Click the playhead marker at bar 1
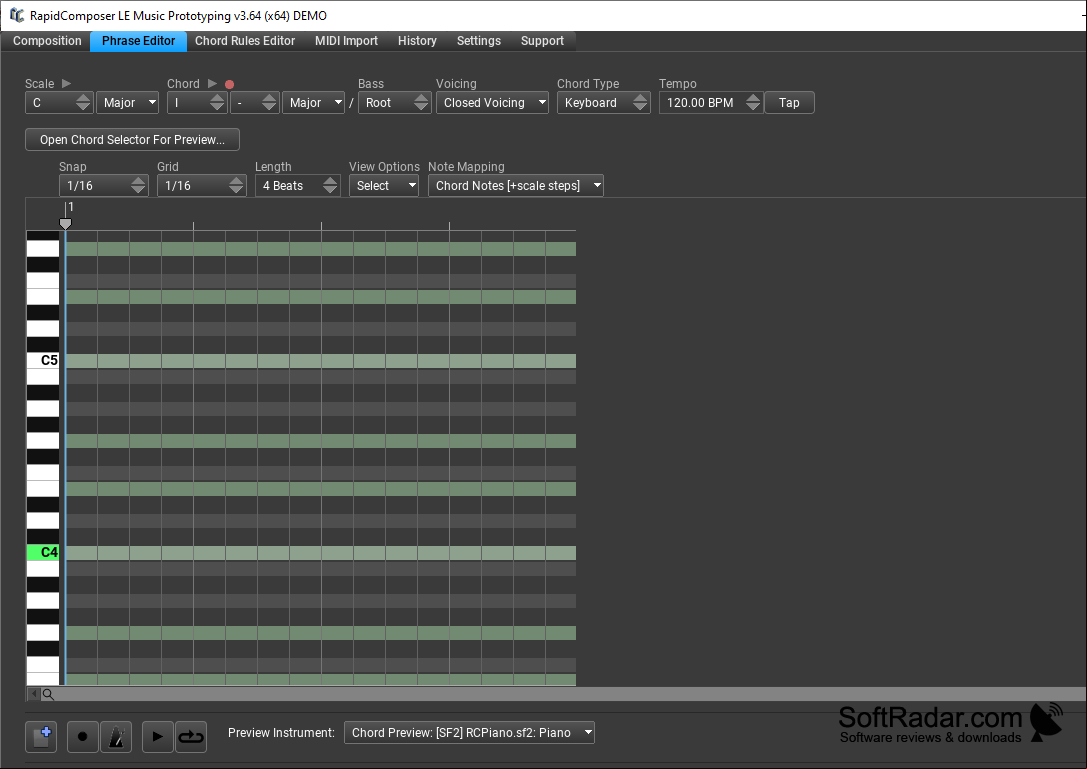The width and height of the screenshot is (1087, 769). (x=65, y=223)
